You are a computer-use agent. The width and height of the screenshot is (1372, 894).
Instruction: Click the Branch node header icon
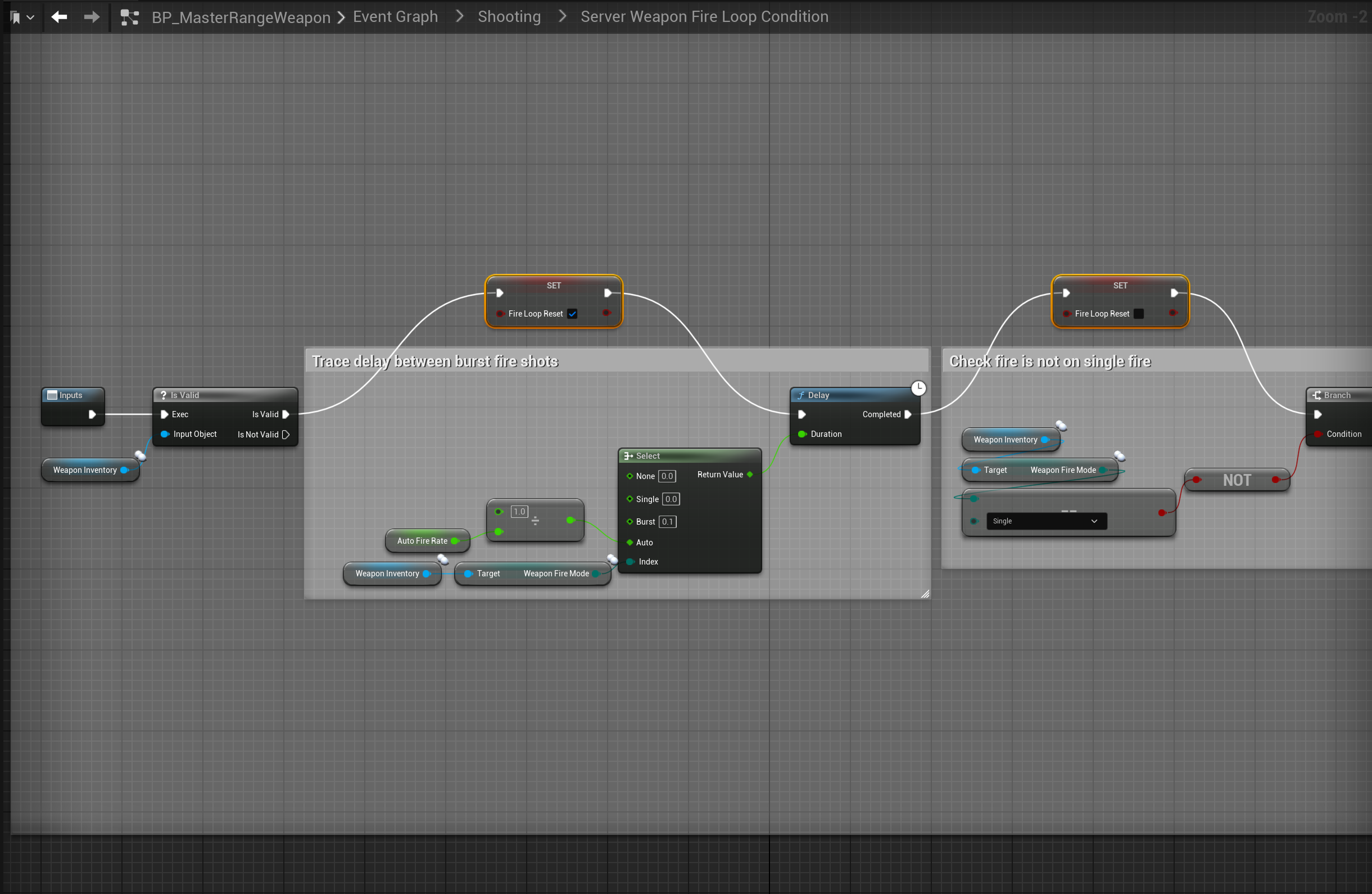click(x=1317, y=395)
